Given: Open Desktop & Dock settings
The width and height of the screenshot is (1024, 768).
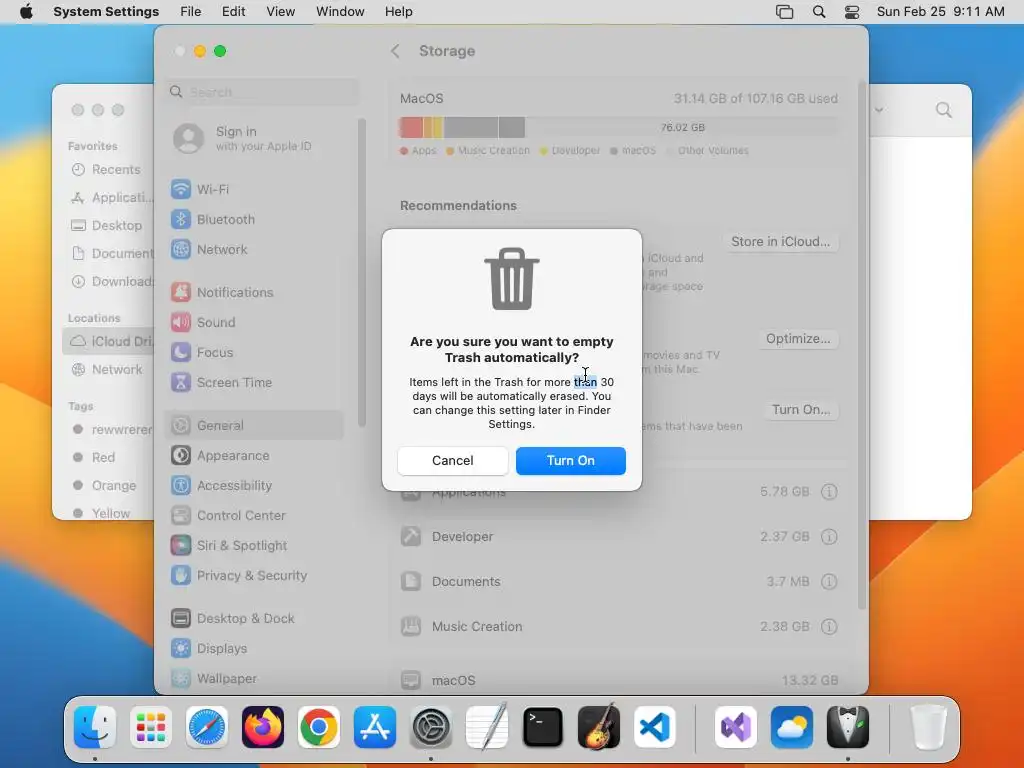Looking at the screenshot, I should pyautogui.click(x=255, y=618).
